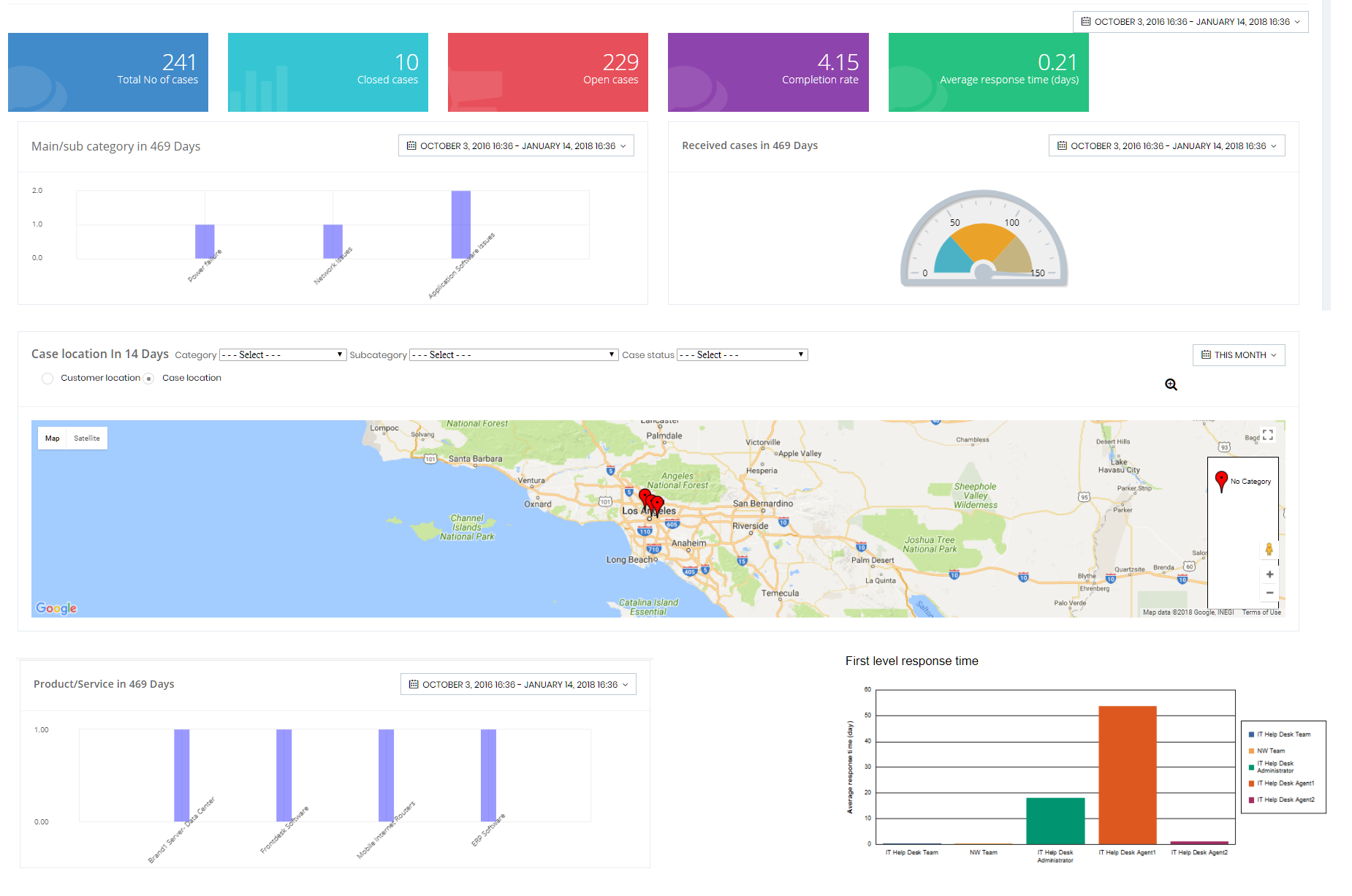1352x896 pixels.
Task: Switch to the Map view tab
Action: (53, 438)
